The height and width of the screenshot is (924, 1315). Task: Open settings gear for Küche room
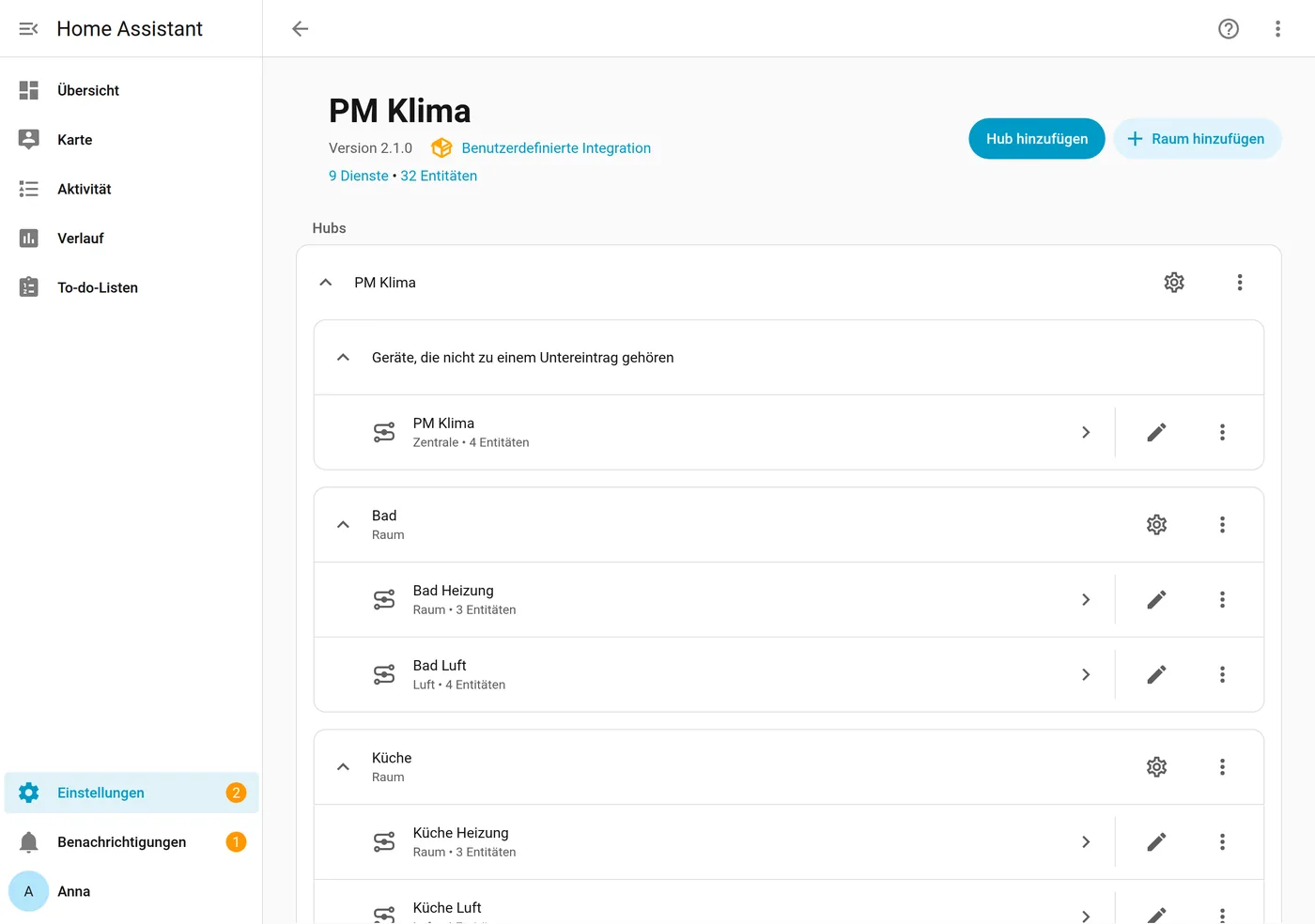coord(1156,767)
